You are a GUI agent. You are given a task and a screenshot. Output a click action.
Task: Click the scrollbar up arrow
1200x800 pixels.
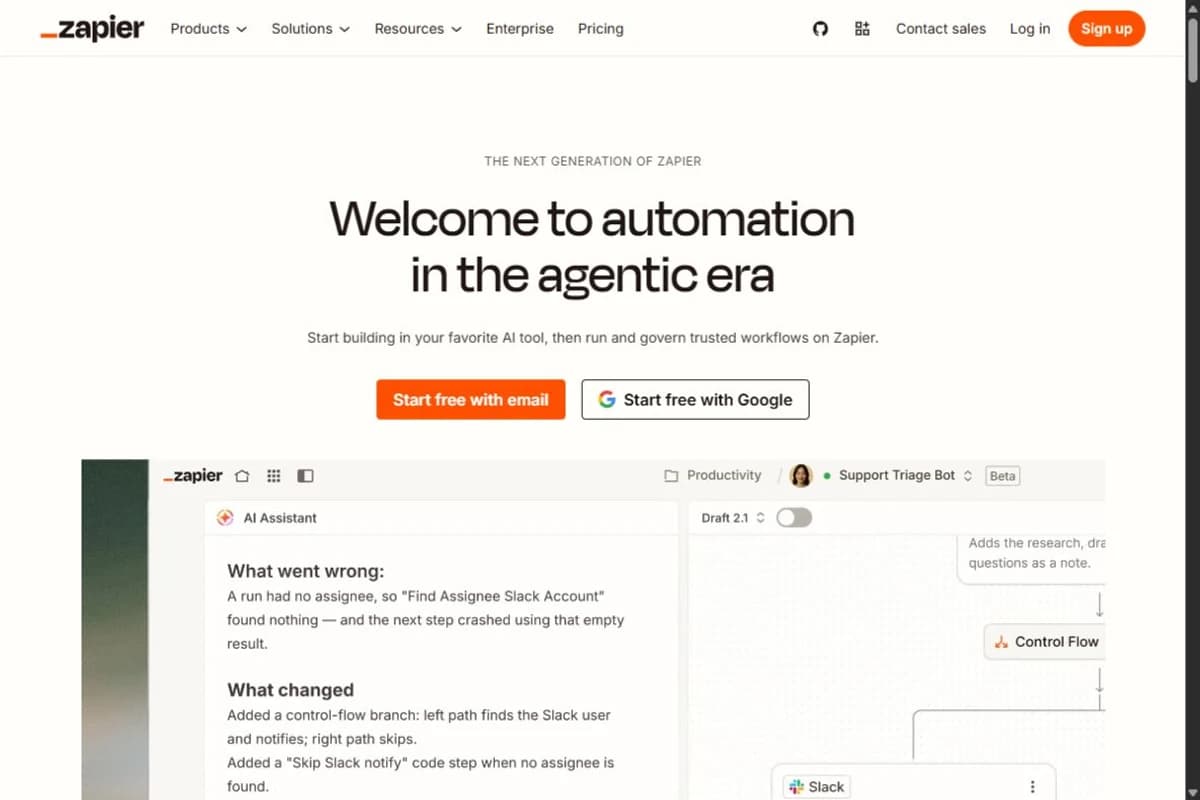coord(1192,6)
